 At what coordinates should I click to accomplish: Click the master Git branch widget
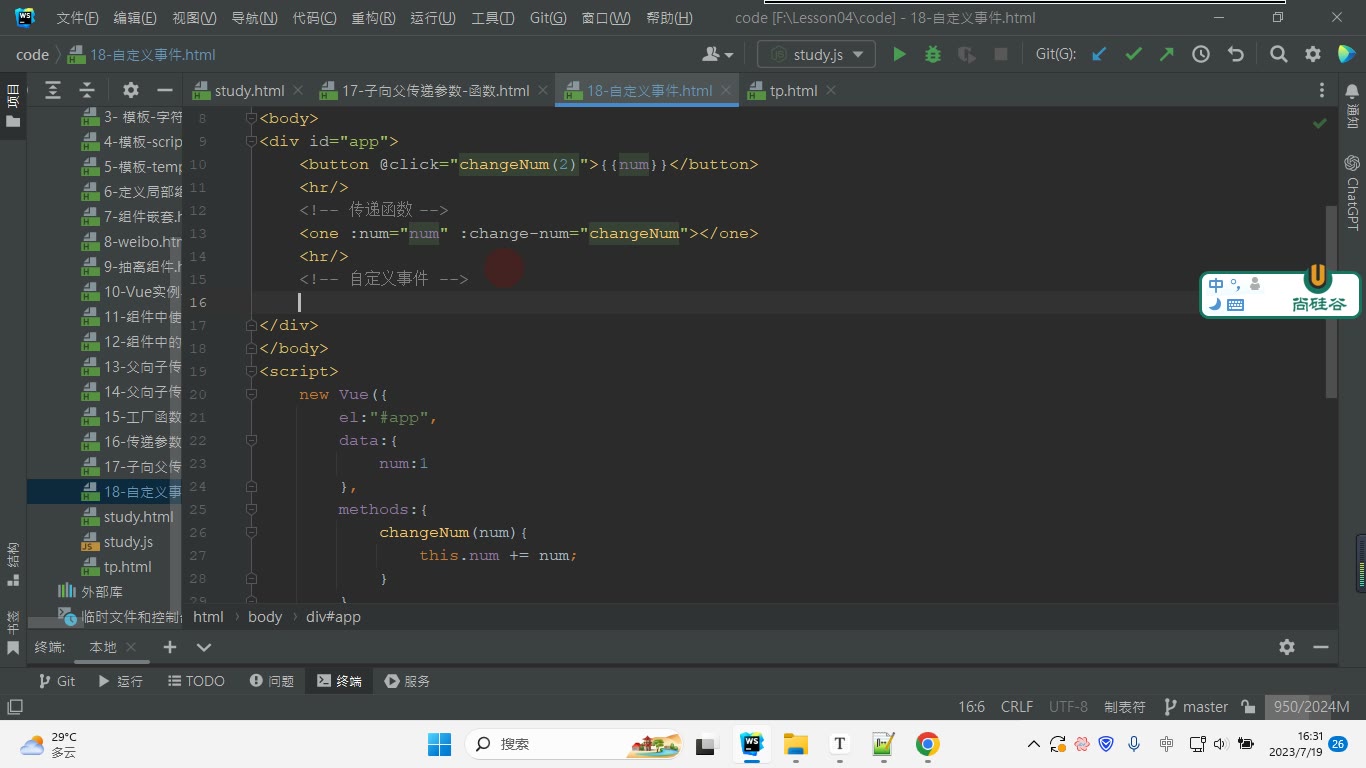pyautogui.click(x=1196, y=706)
